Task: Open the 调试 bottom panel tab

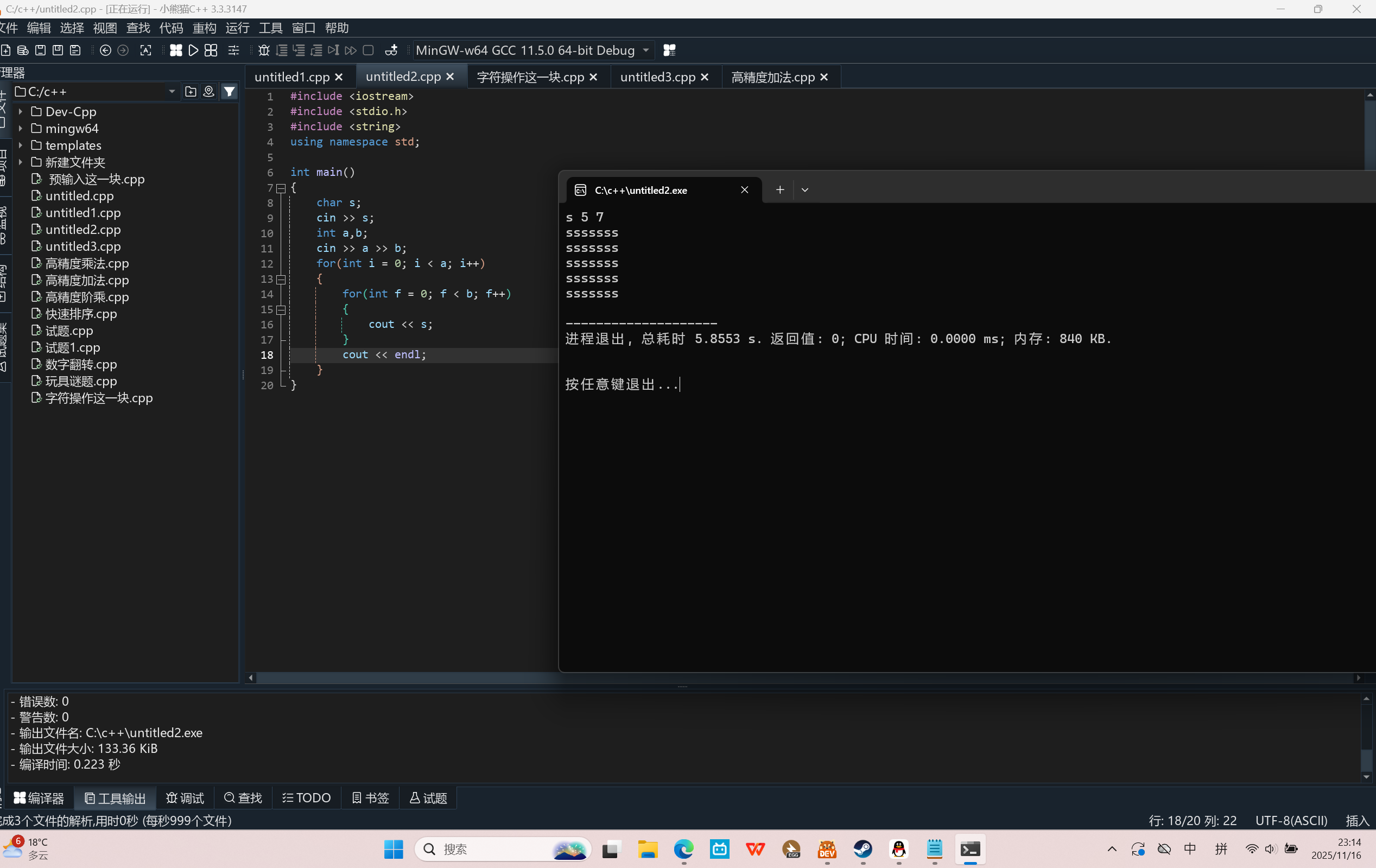Action: [185, 798]
